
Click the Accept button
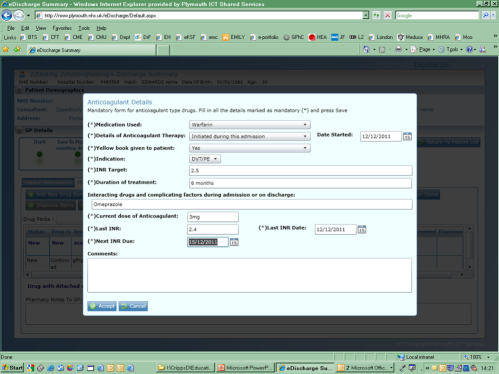(102, 306)
